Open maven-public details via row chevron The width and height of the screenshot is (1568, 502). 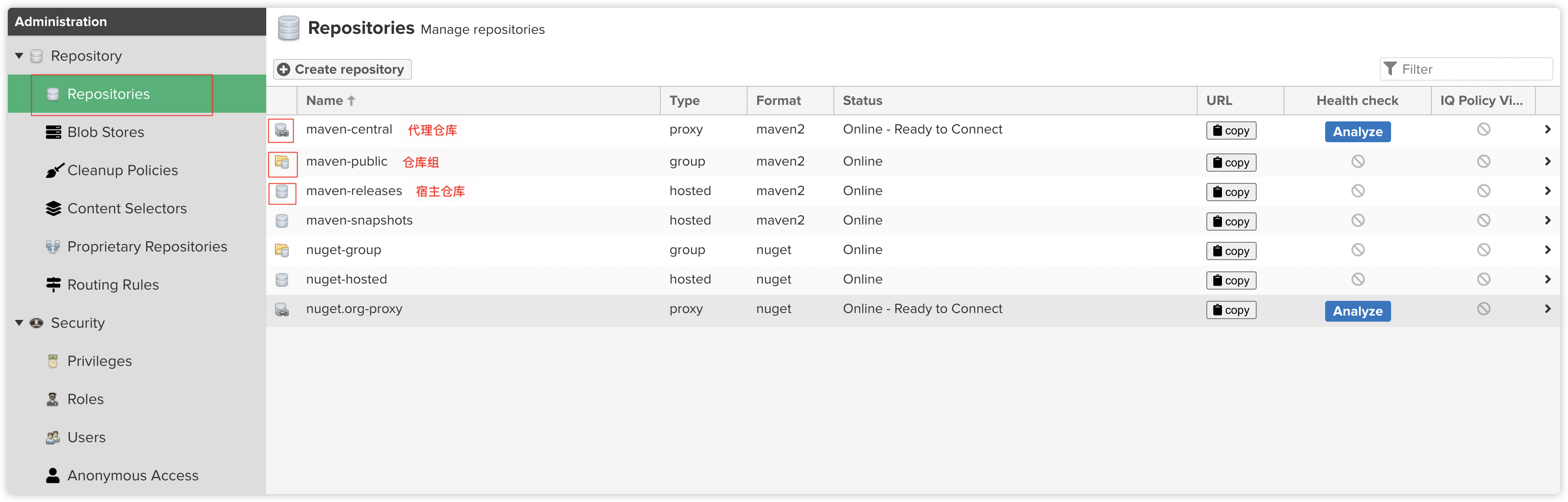pyautogui.click(x=1548, y=161)
